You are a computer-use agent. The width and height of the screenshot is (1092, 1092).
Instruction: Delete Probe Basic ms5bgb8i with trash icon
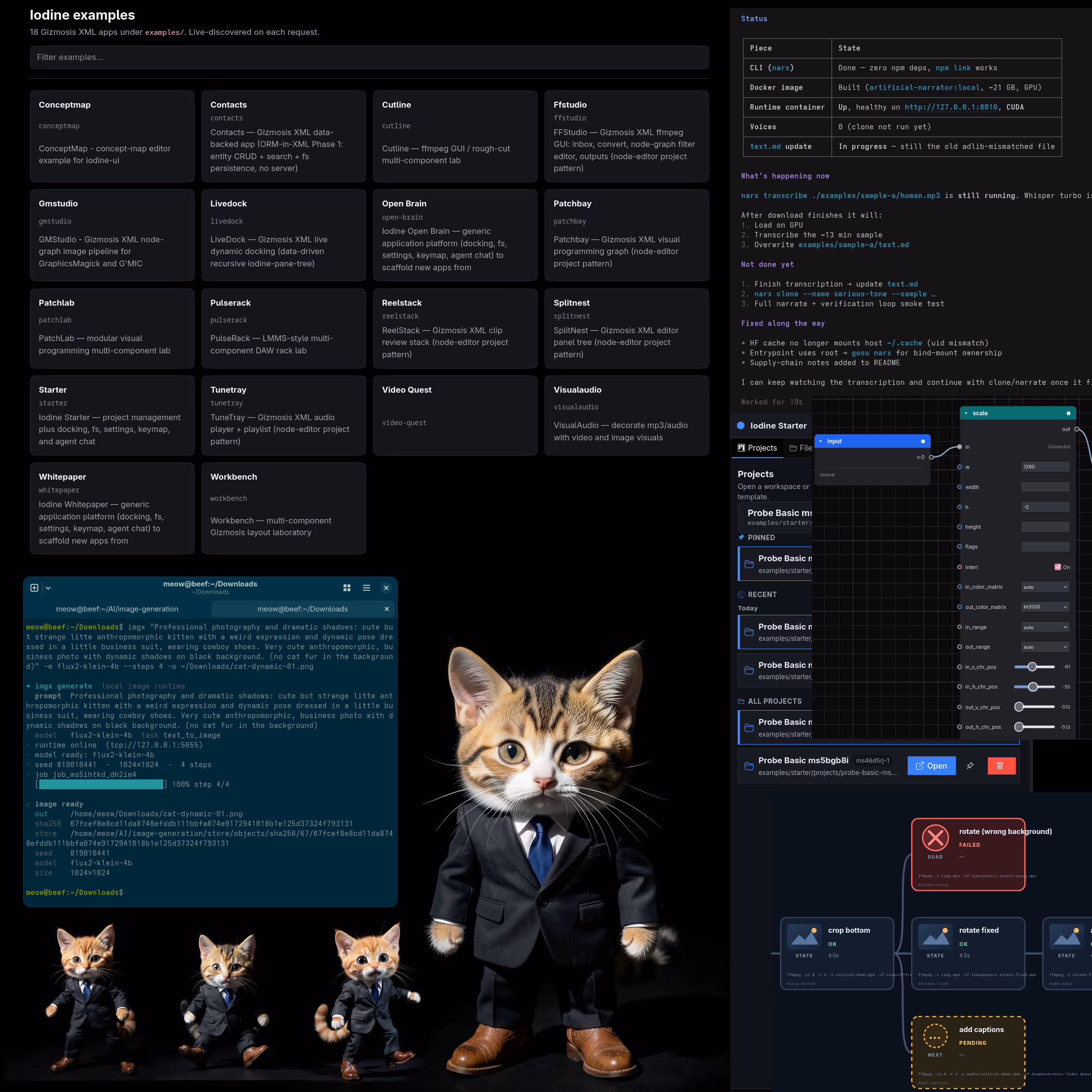[1001, 766]
